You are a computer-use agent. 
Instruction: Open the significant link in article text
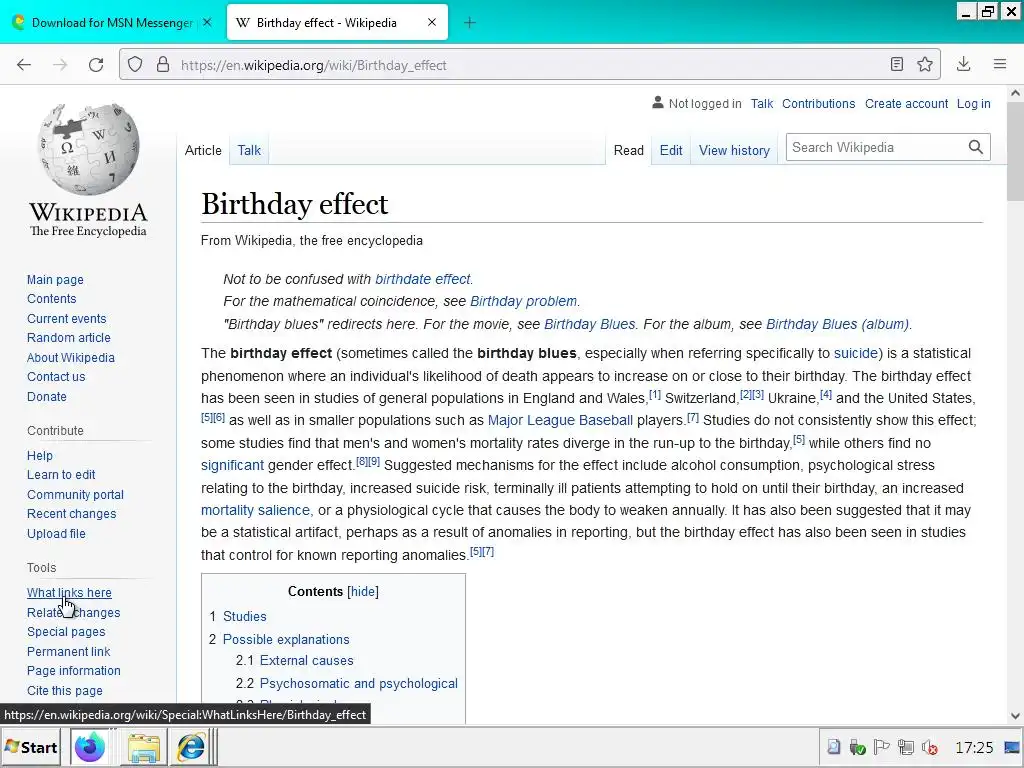point(232,465)
